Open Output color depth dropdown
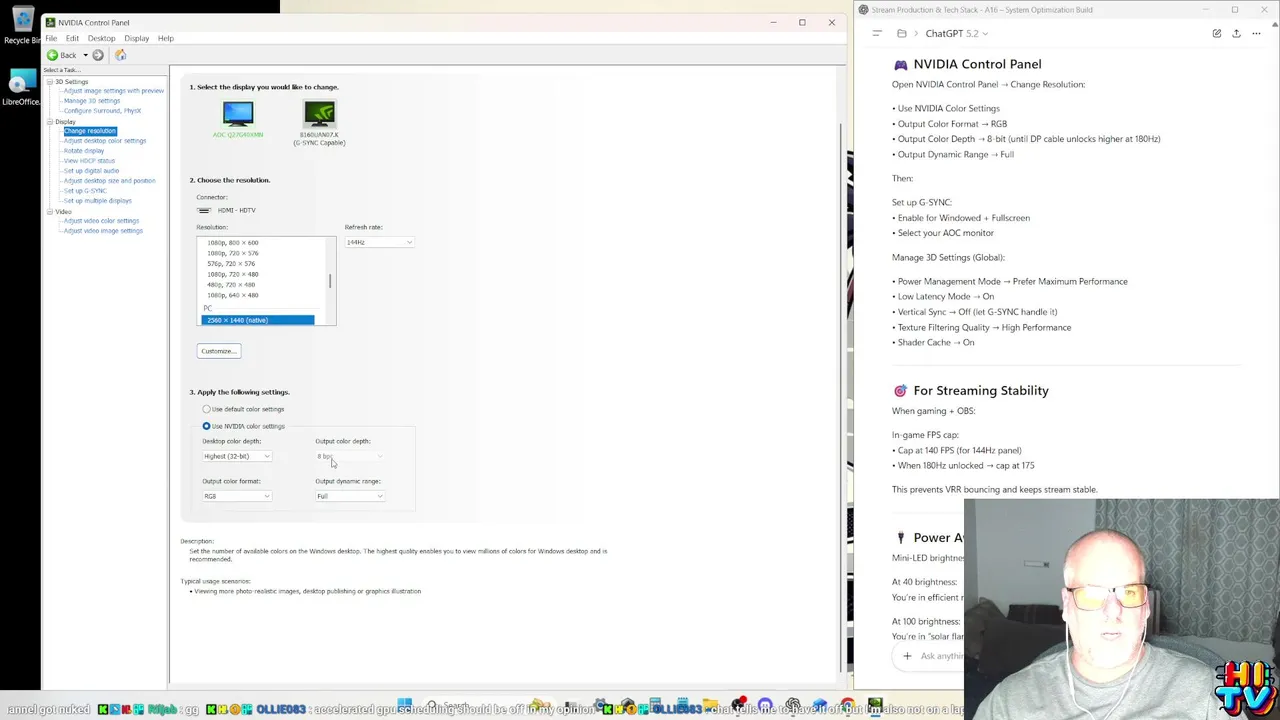Image resolution: width=1280 pixels, height=720 pixels. point(350,456)
